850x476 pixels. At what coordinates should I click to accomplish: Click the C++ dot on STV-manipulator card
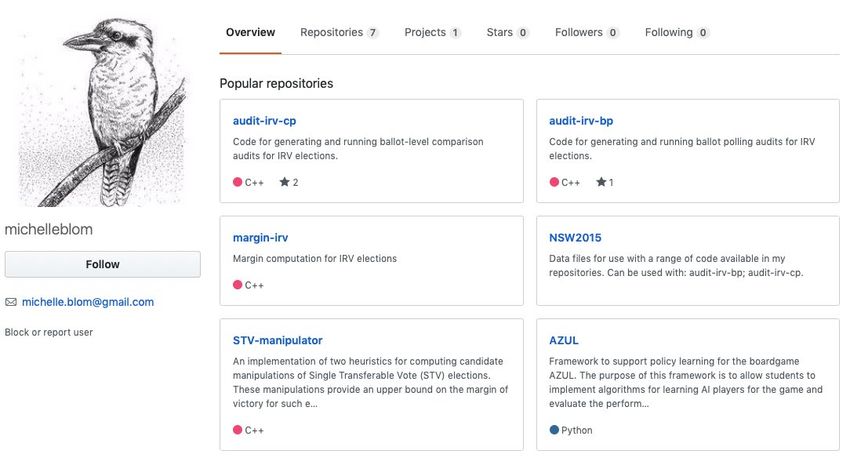click(237, 430)
